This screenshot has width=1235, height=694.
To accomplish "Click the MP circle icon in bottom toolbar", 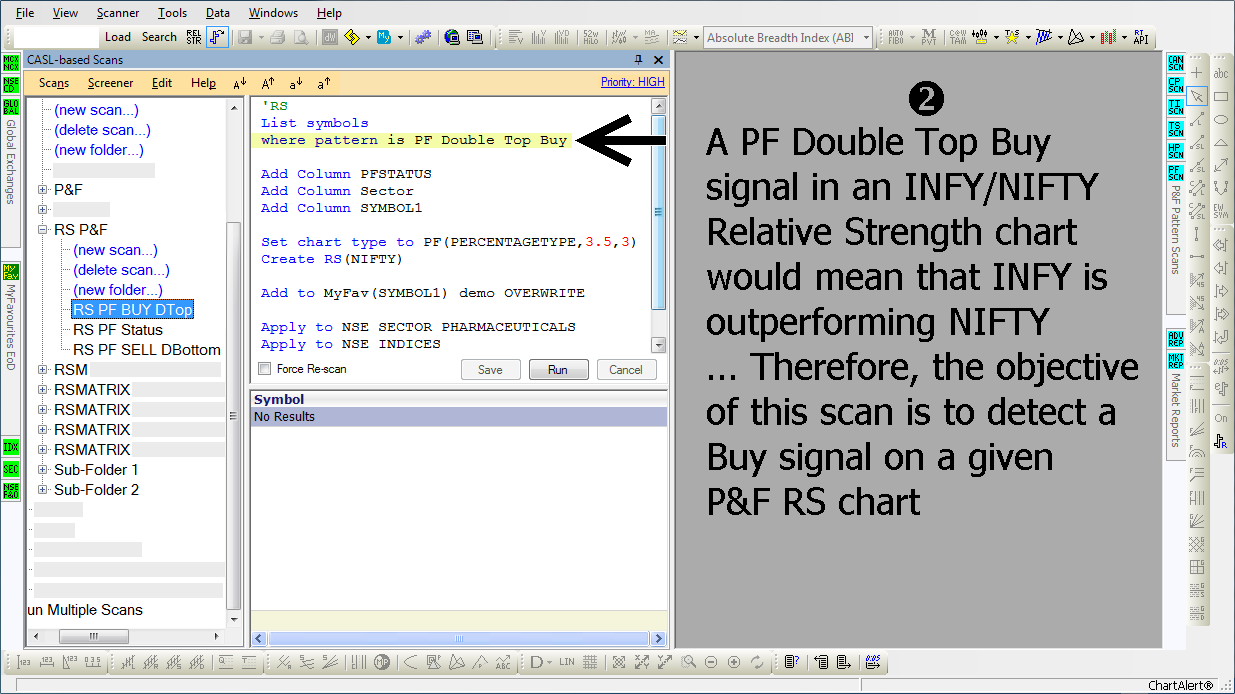I will (x=382, y=662).
